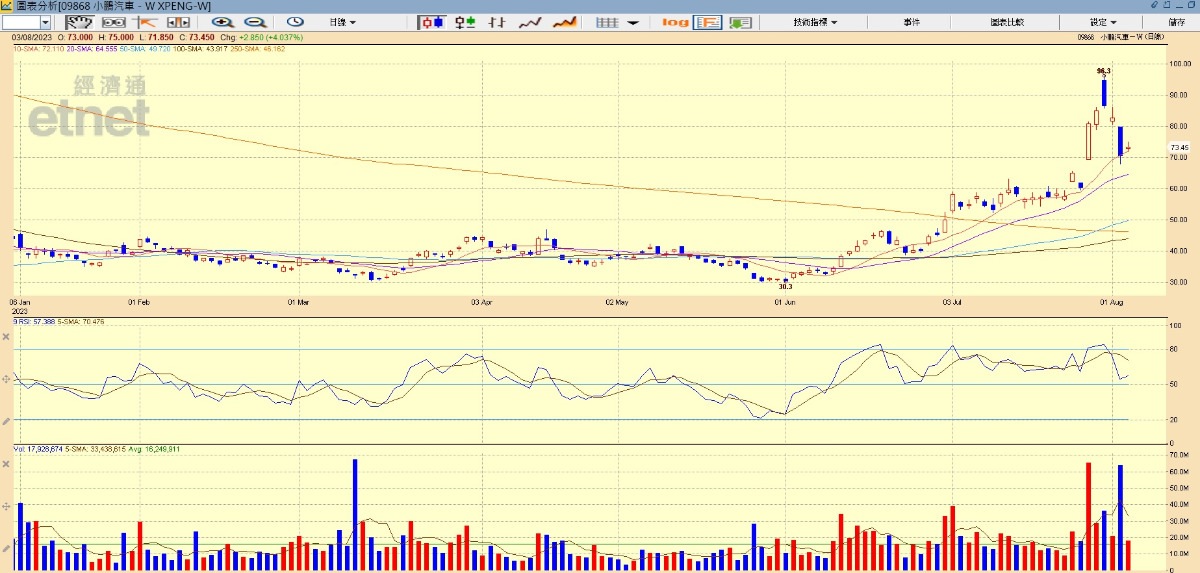Switch to area chart type
1200x573 pixels.
tap(564, 21)
